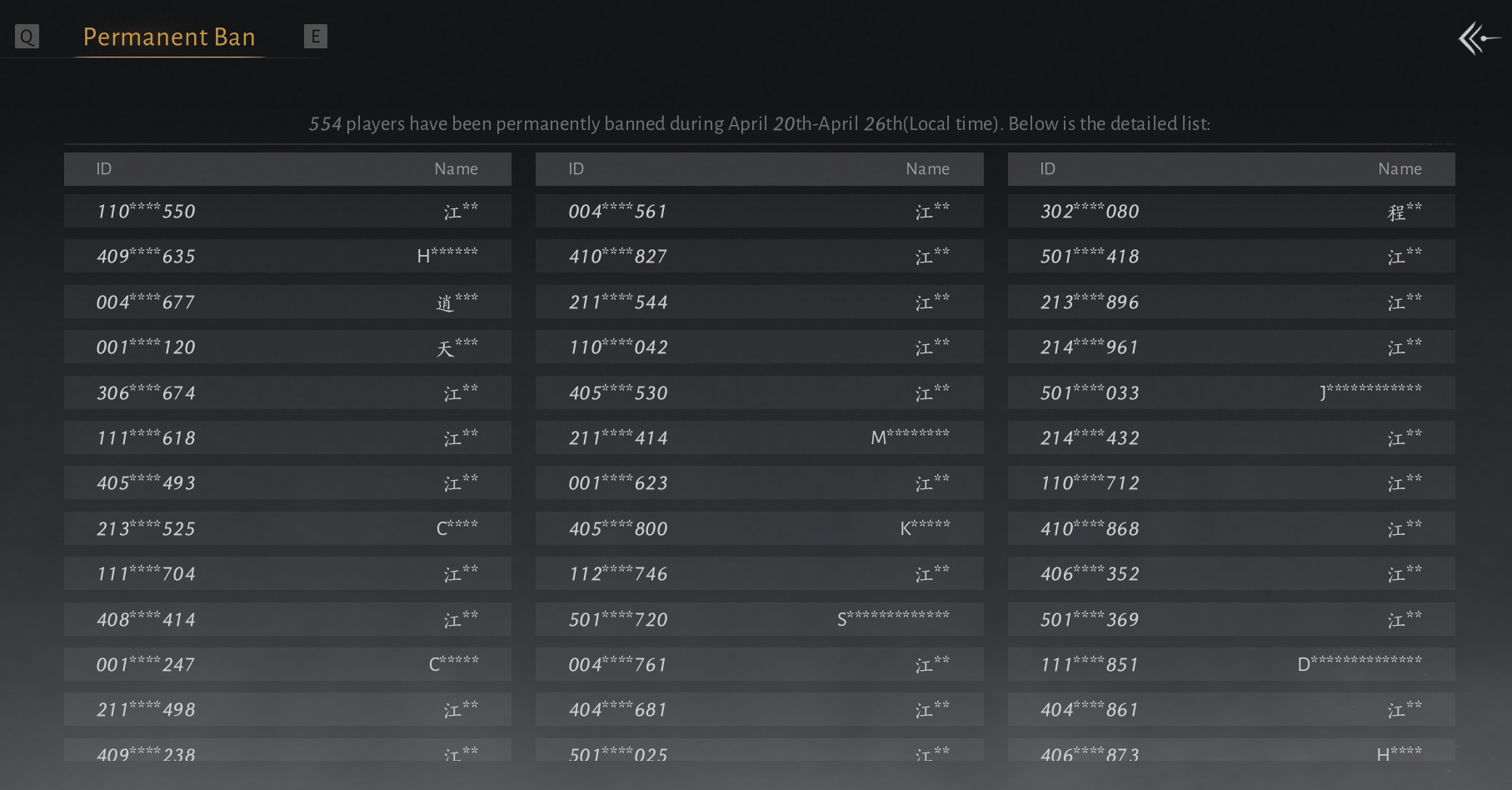Screen dimensions: 1512x790
Task: Click the Name header in third column
Action: (x=1400, y=169)
